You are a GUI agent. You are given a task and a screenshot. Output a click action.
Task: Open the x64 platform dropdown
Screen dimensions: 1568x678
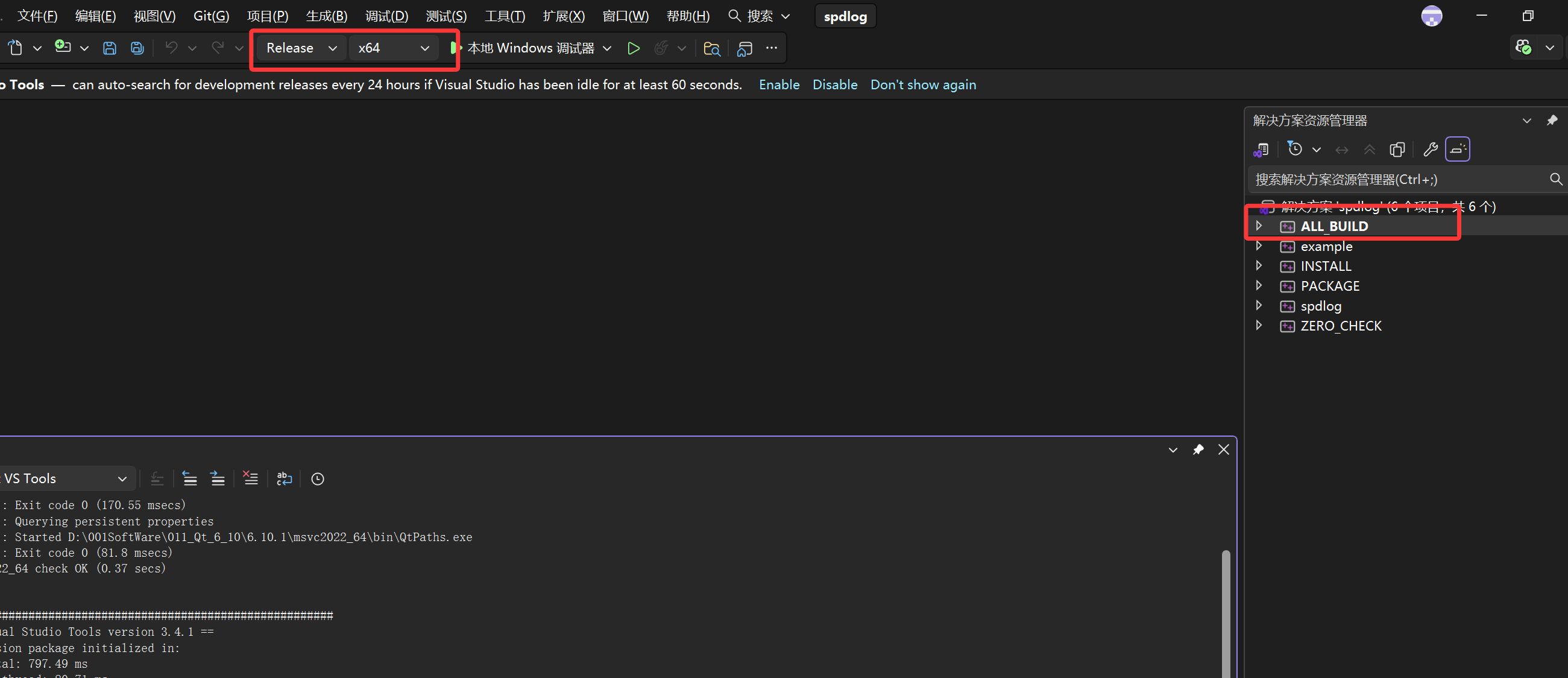[394, 48]
